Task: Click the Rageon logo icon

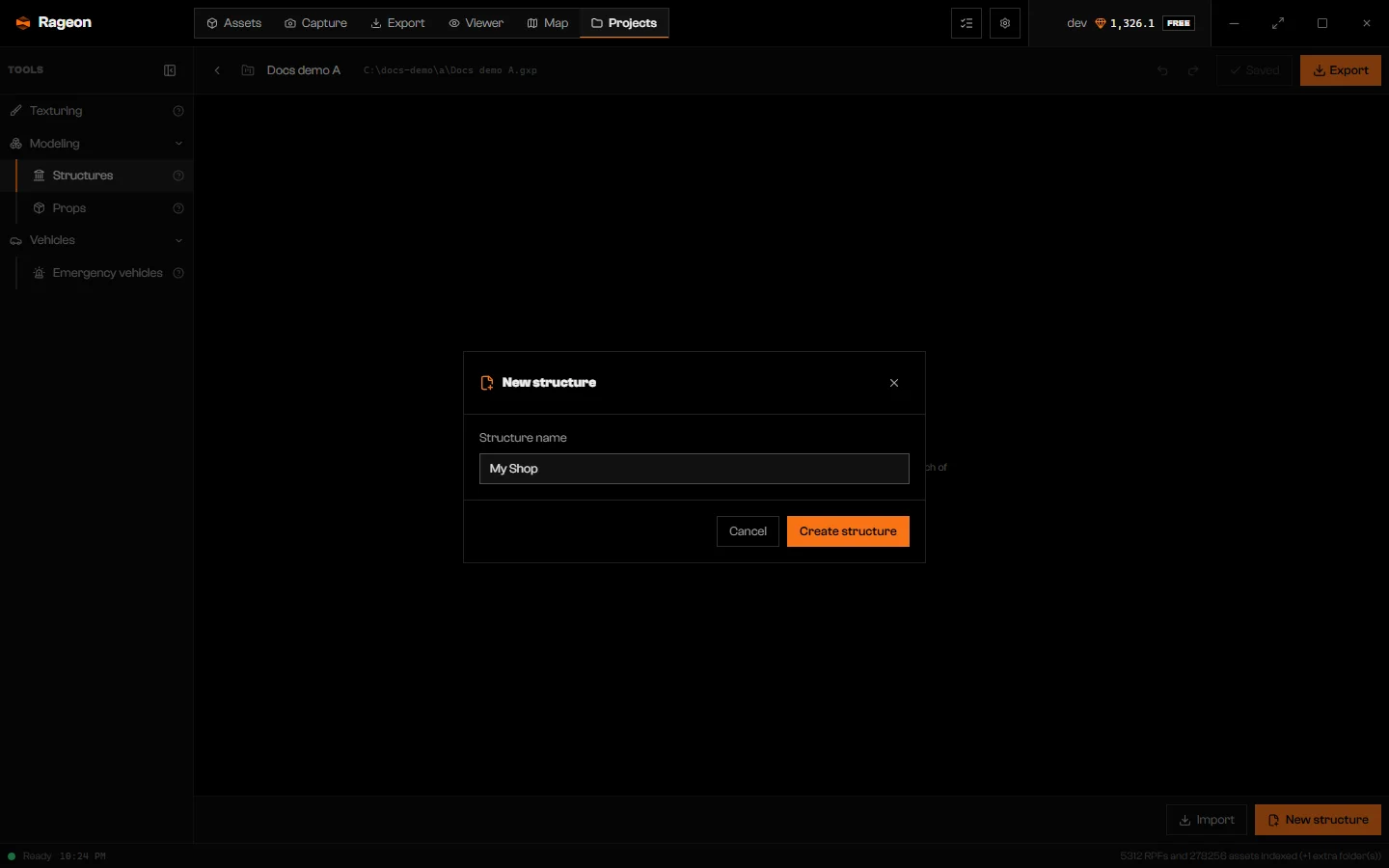Action: click(23, 23)
